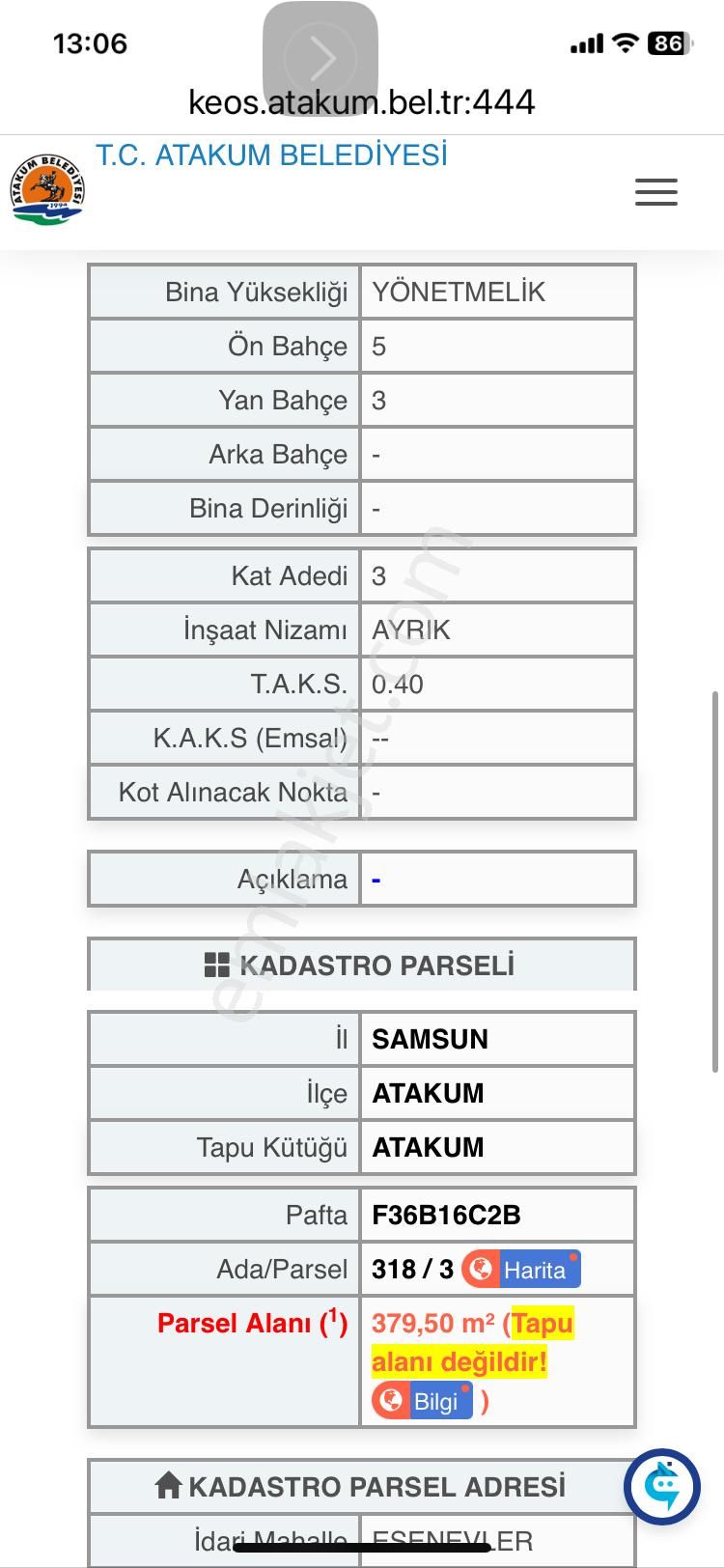Screen dimensions: 724x1568
Task: Open the hamburger navigation menu
Action: pos(656,192)
